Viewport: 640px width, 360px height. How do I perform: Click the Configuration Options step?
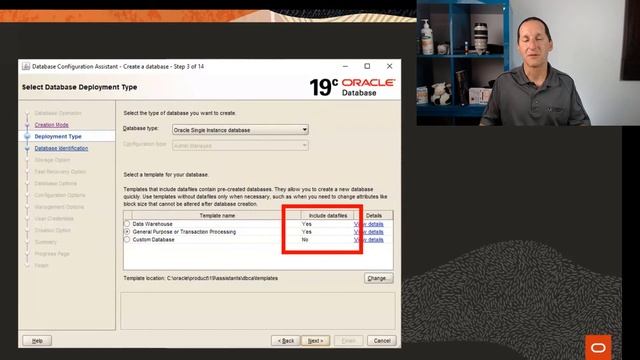coord(60,195)
